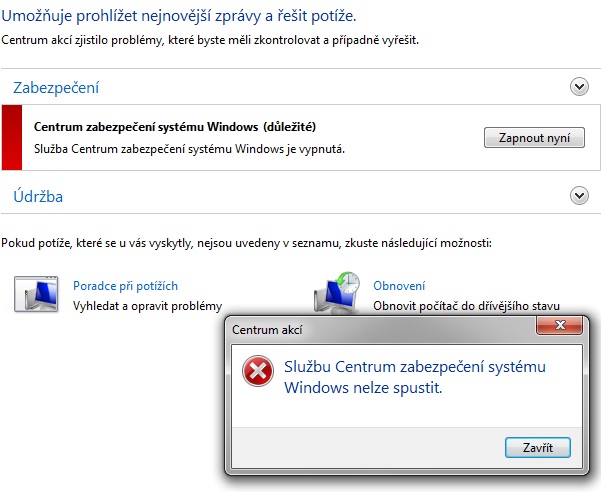This screenshot has height=492, width=601.
Task: Click the "Umožňuje prohlížet nejnovější zprávy" page heading
Action: point(178,16)
